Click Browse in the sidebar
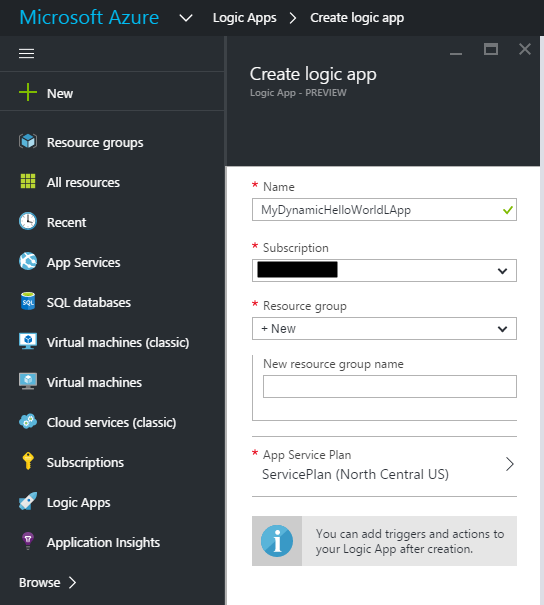 coord(39,582)
